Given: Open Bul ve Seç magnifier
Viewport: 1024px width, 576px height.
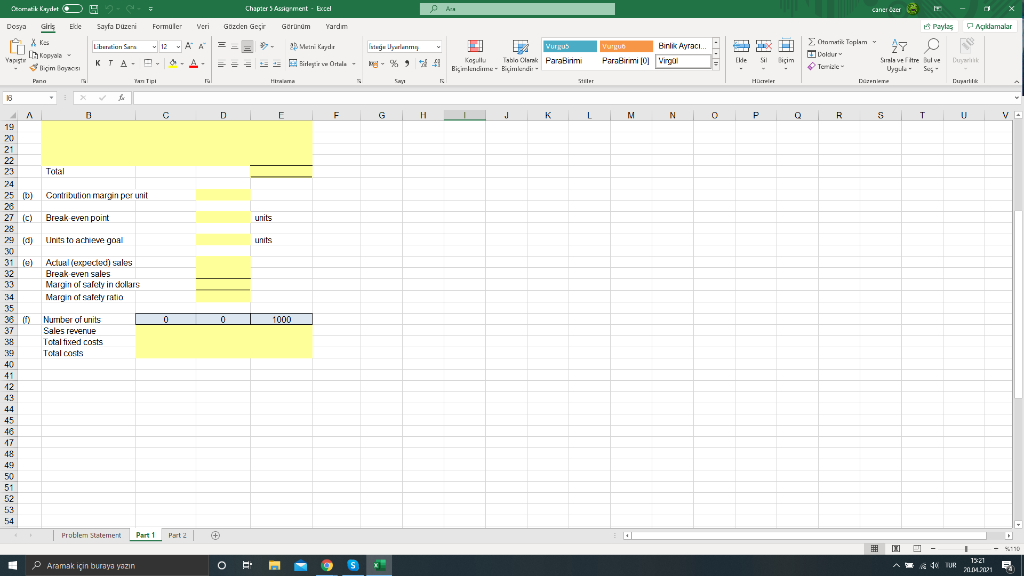Looking at the screenshot, I should click(932, 55).
